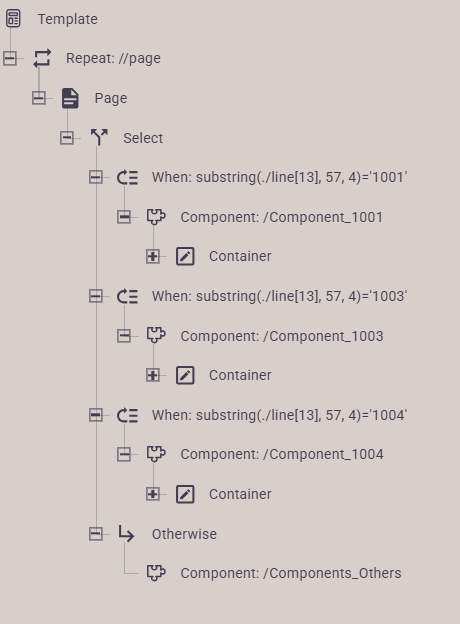The image size is (460, 624).
Task: Select Component: /Components_Others item
Action: pos(290,573)
